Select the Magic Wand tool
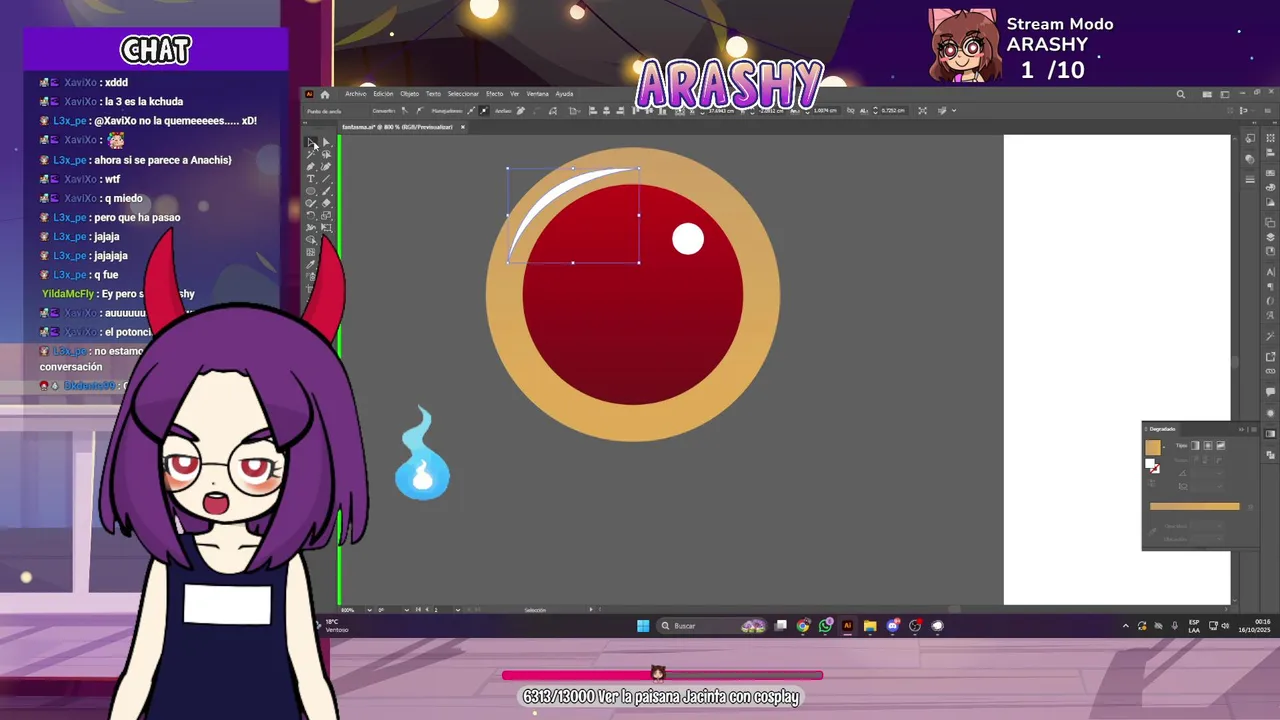The height and width of the screenshot is (720, 1280). coord(311,154)
